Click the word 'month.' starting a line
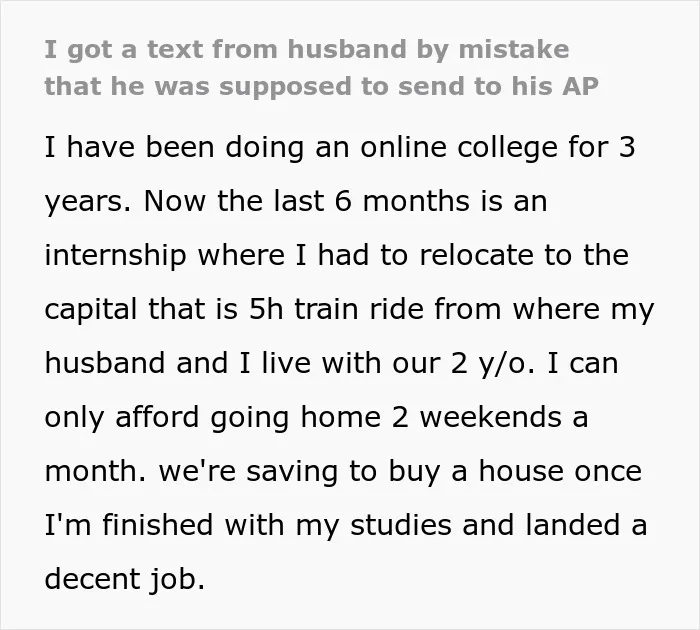The height and width of the screenshot is (630, 700). click(96, 471)
